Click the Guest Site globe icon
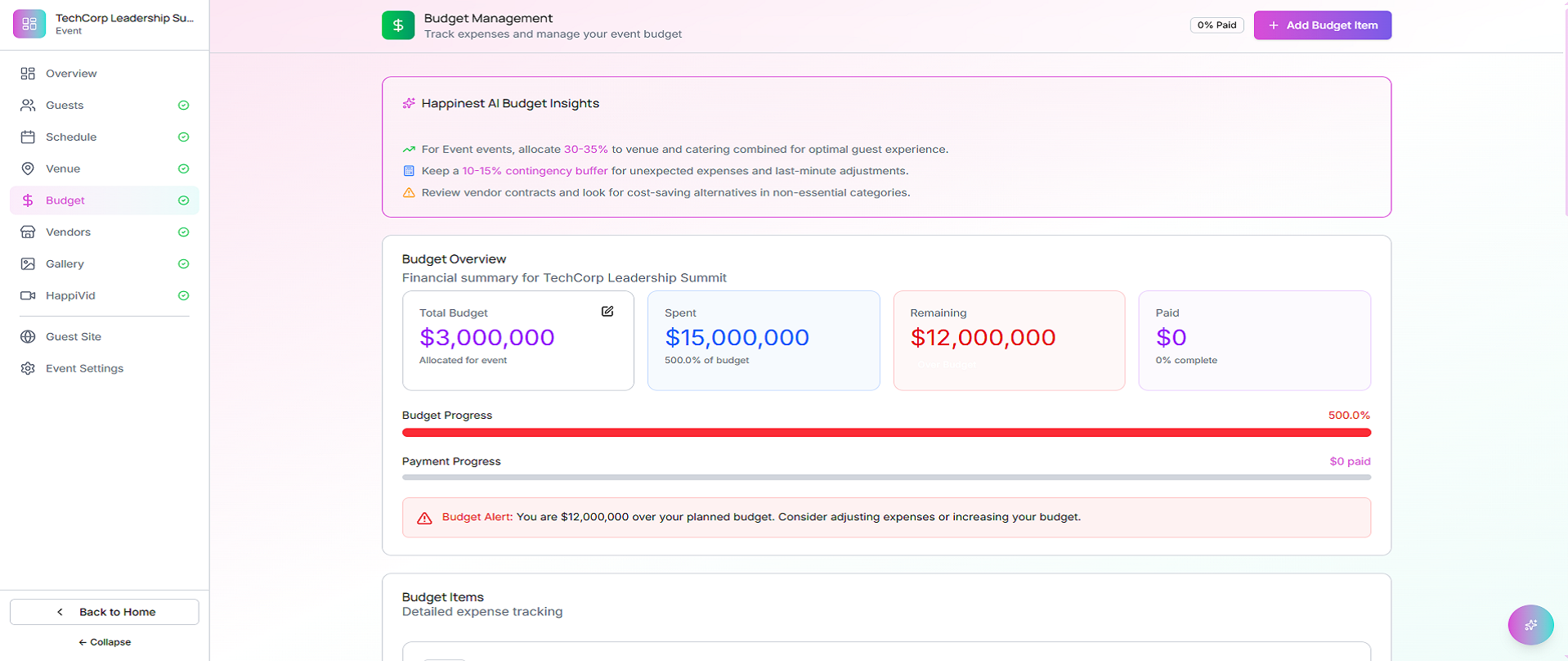 click(x=28, y=336)
